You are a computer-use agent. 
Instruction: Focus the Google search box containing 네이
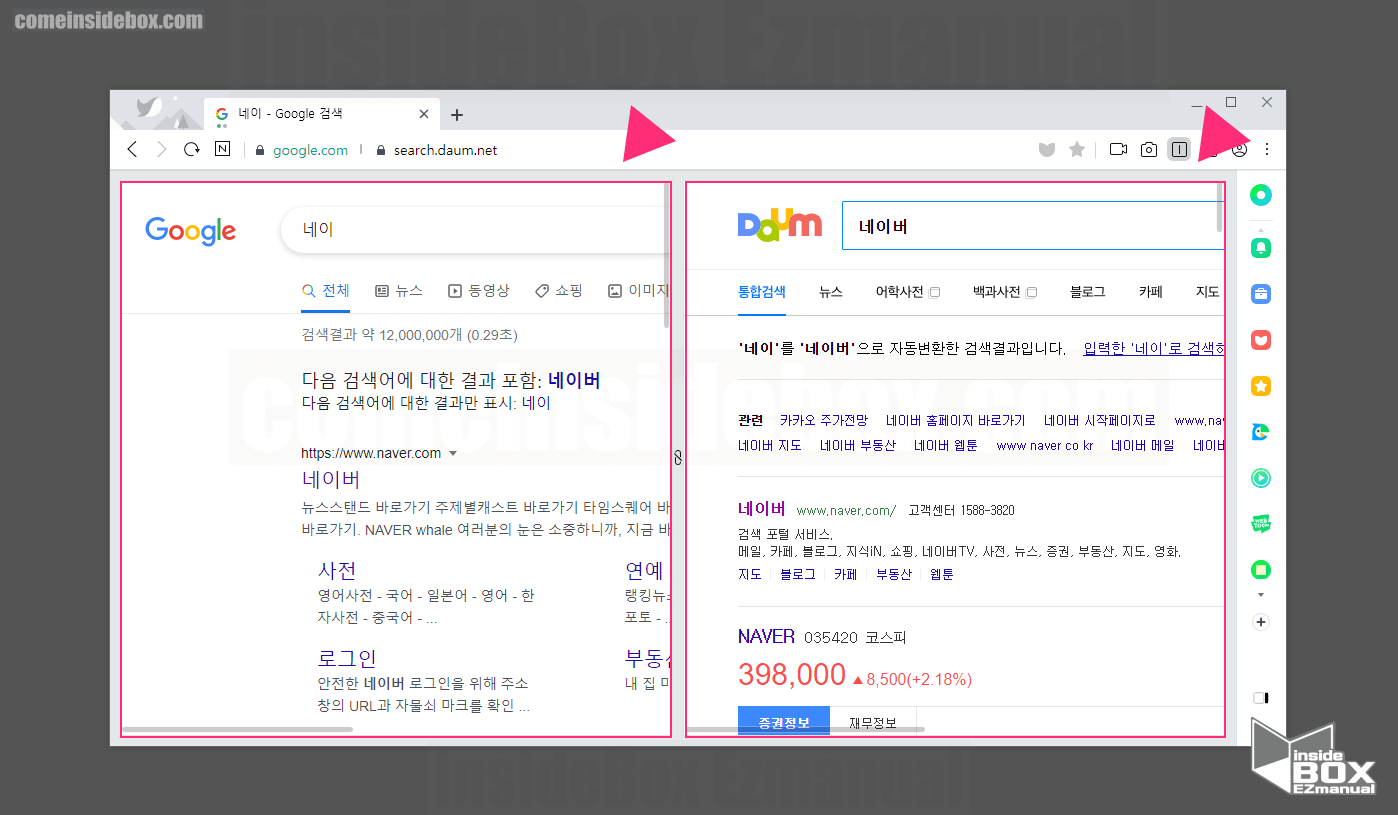click(x=474, y=229)
